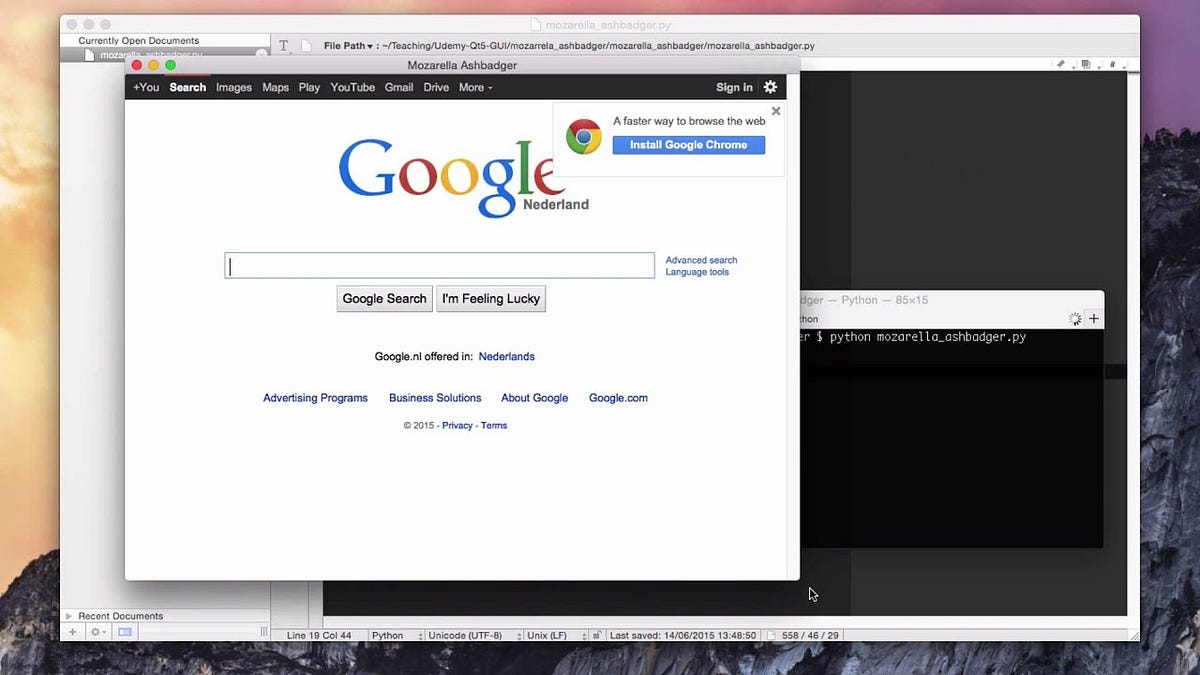This screenshot has height=675, width=1200.
Task: Click the counterparts # icon in editor toolbar
Action: click(1113, 63)
